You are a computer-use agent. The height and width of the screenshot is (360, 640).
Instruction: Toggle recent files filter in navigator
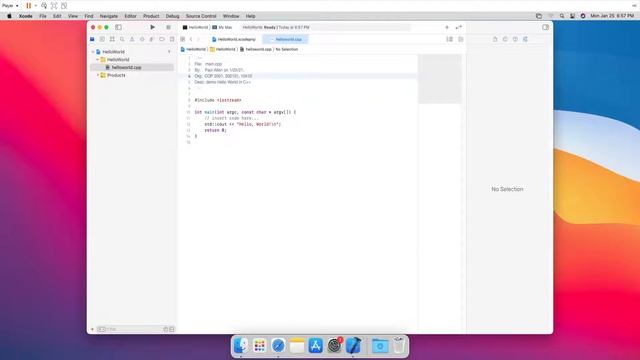[166, 329]
